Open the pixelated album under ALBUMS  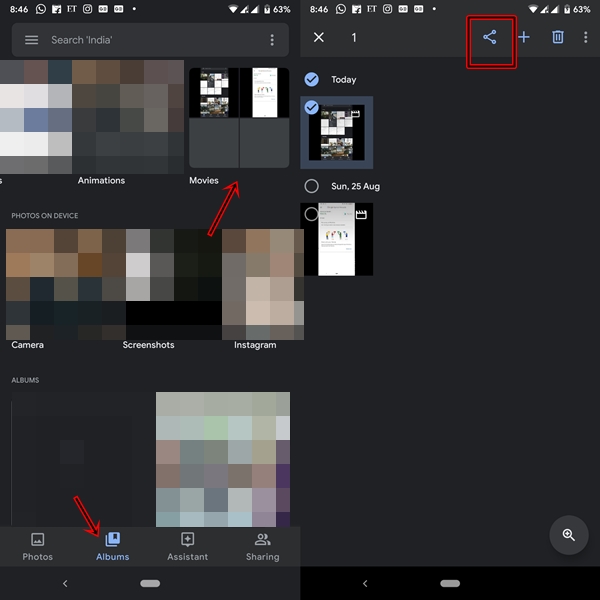coord(223,459)
